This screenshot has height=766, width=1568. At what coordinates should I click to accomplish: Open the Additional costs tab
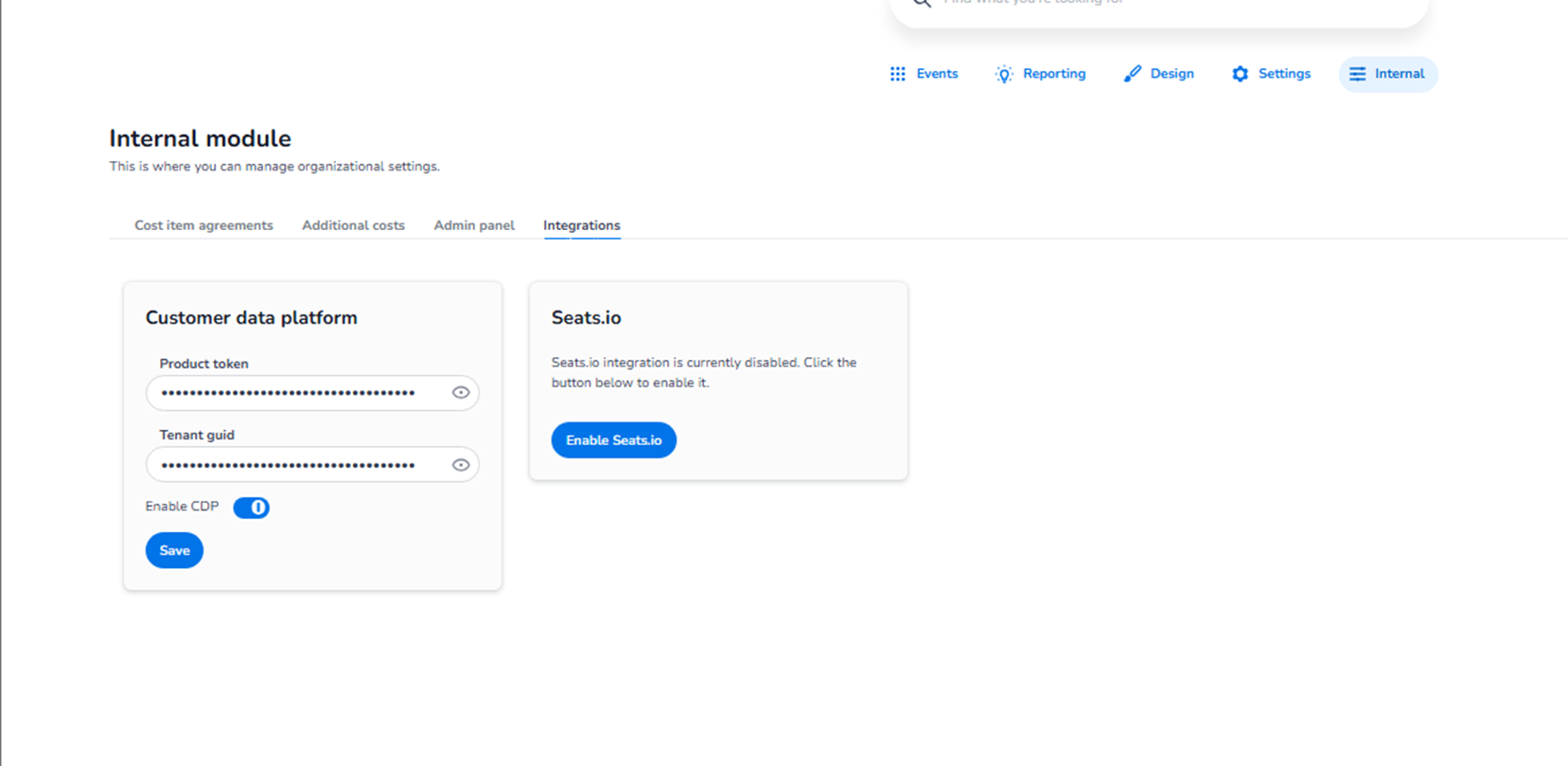pyautogui.click(x=353, y=225)
